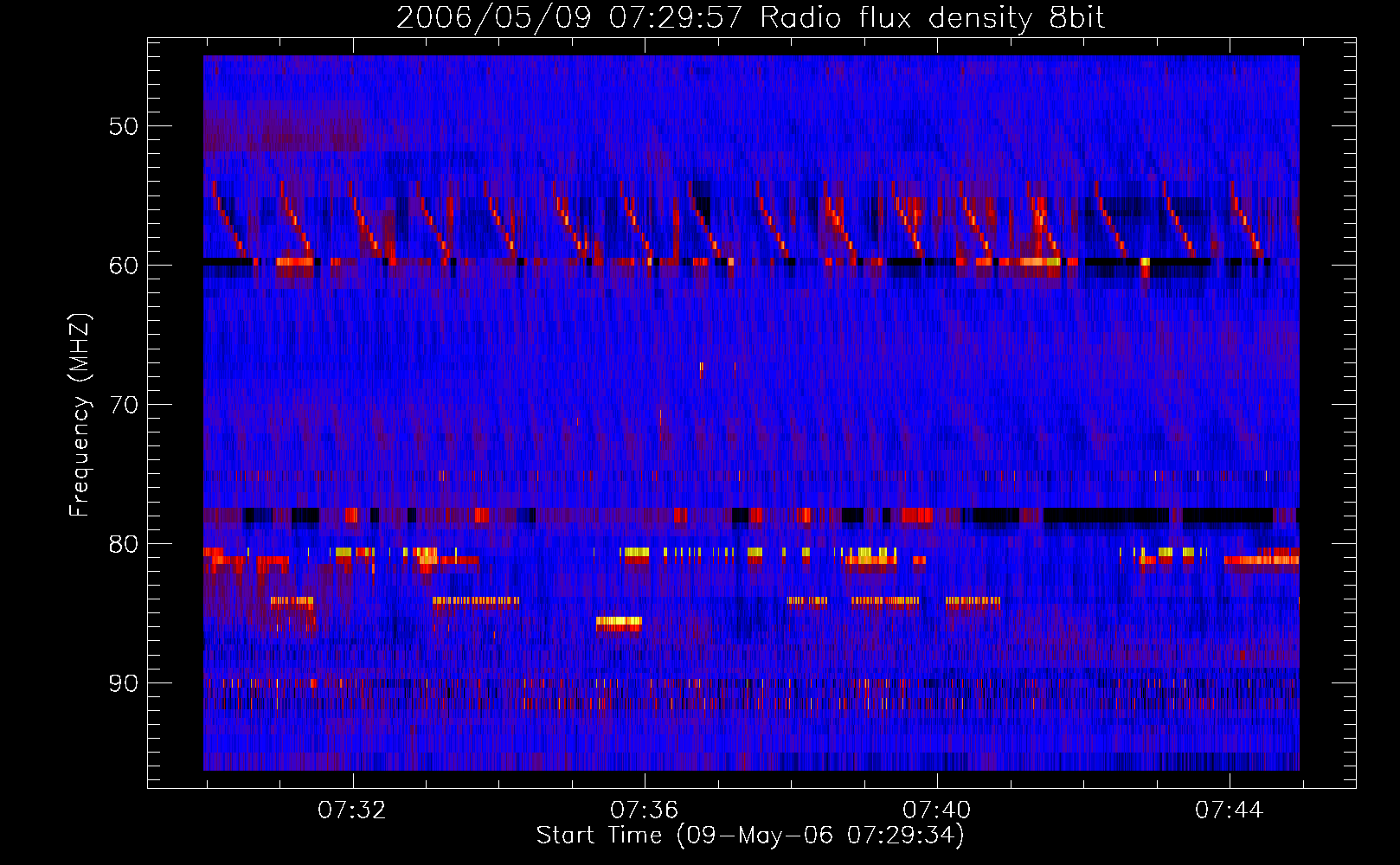Click the 'Start Time (09-May-06 07:29:34)' label
Screen dimensions: 1400x865
(x=750, y=836)
